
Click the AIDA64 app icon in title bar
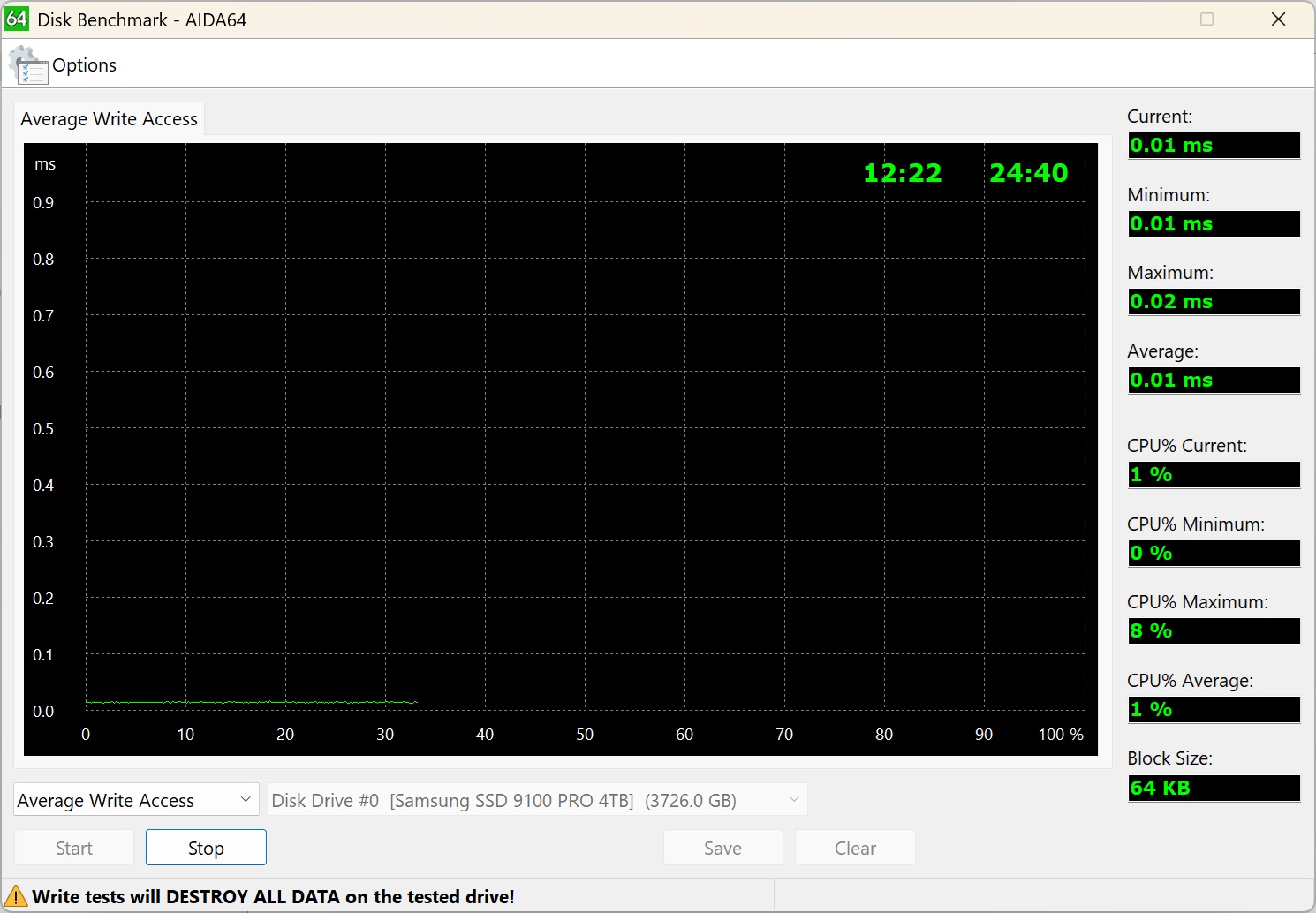[17, 19]
